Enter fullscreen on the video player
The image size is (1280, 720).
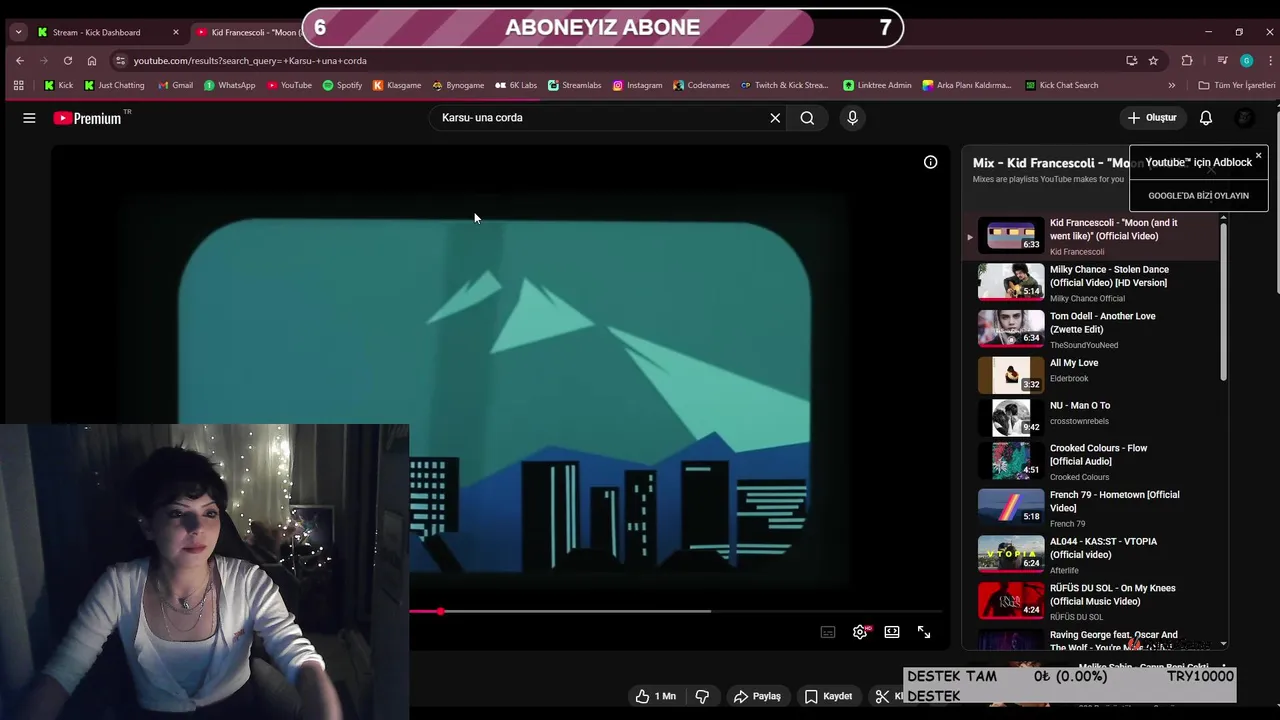click(x=924, y=632)
